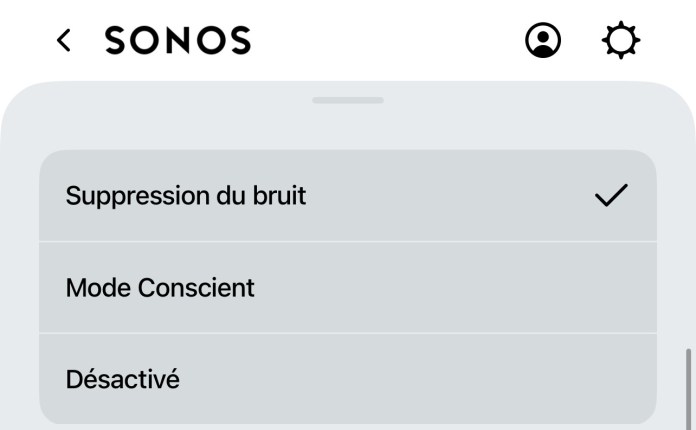
Task: Click the 'Suppression du bruit' text label
Action: click(186, 196)
